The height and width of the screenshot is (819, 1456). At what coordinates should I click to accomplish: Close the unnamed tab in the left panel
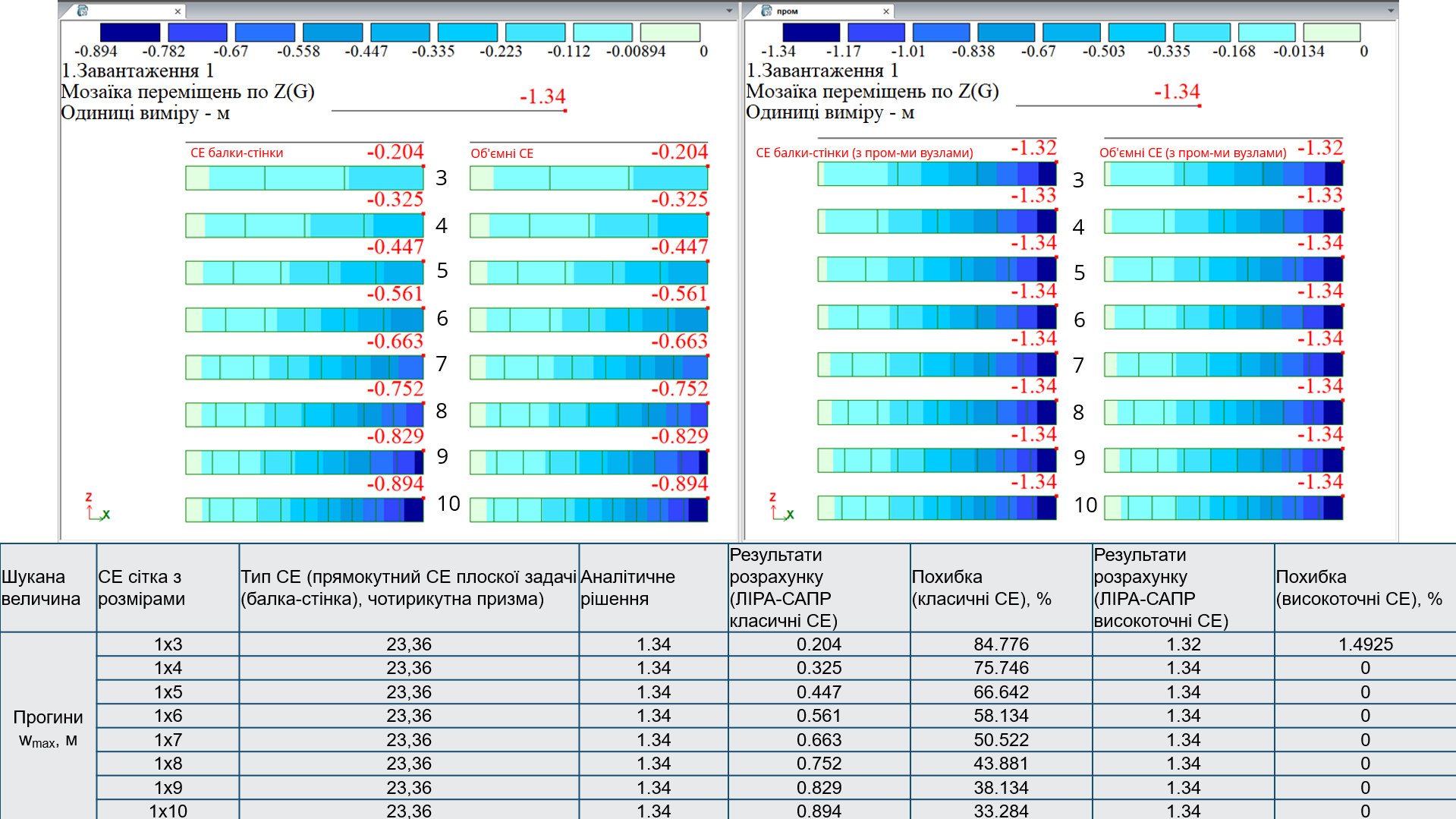(x=178, y=11)
